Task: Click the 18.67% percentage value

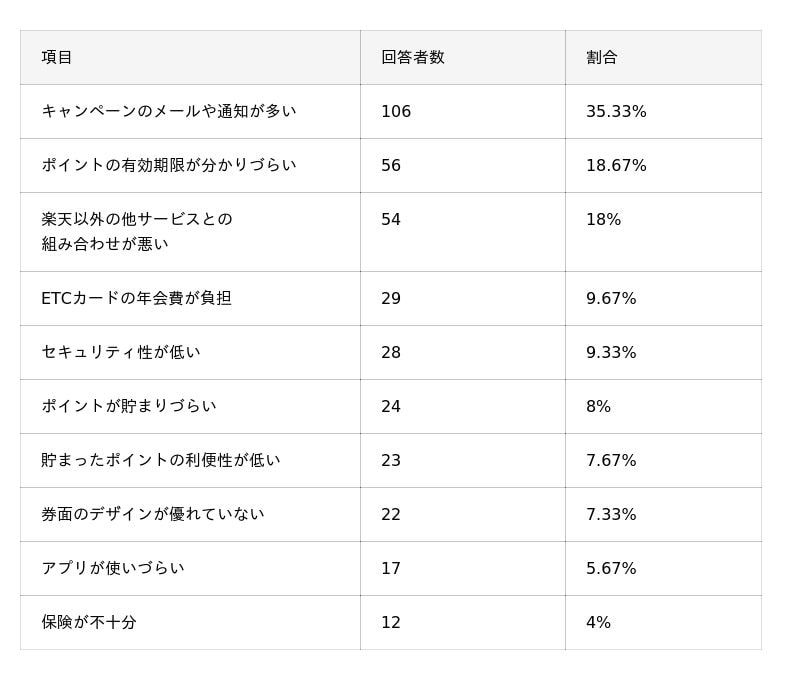Action: (x=616, y=166)
